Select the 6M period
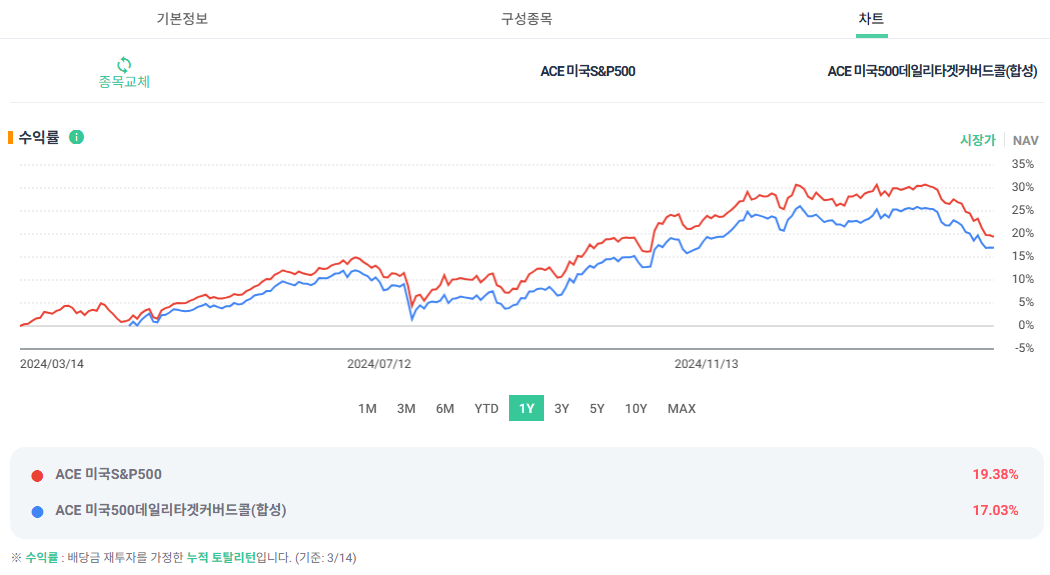The height and width of the screenshot is (575, 1050). tap(445, 408)
